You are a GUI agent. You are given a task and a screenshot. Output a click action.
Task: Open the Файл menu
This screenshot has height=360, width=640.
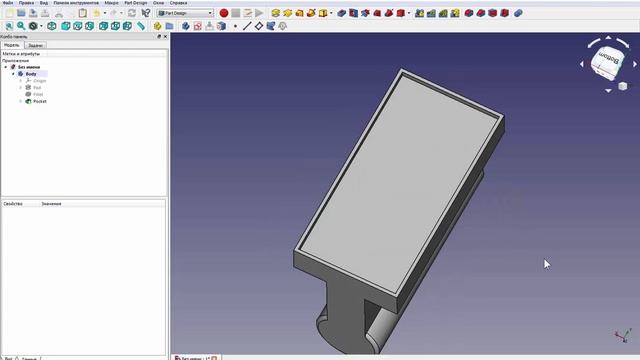(8, 3)
